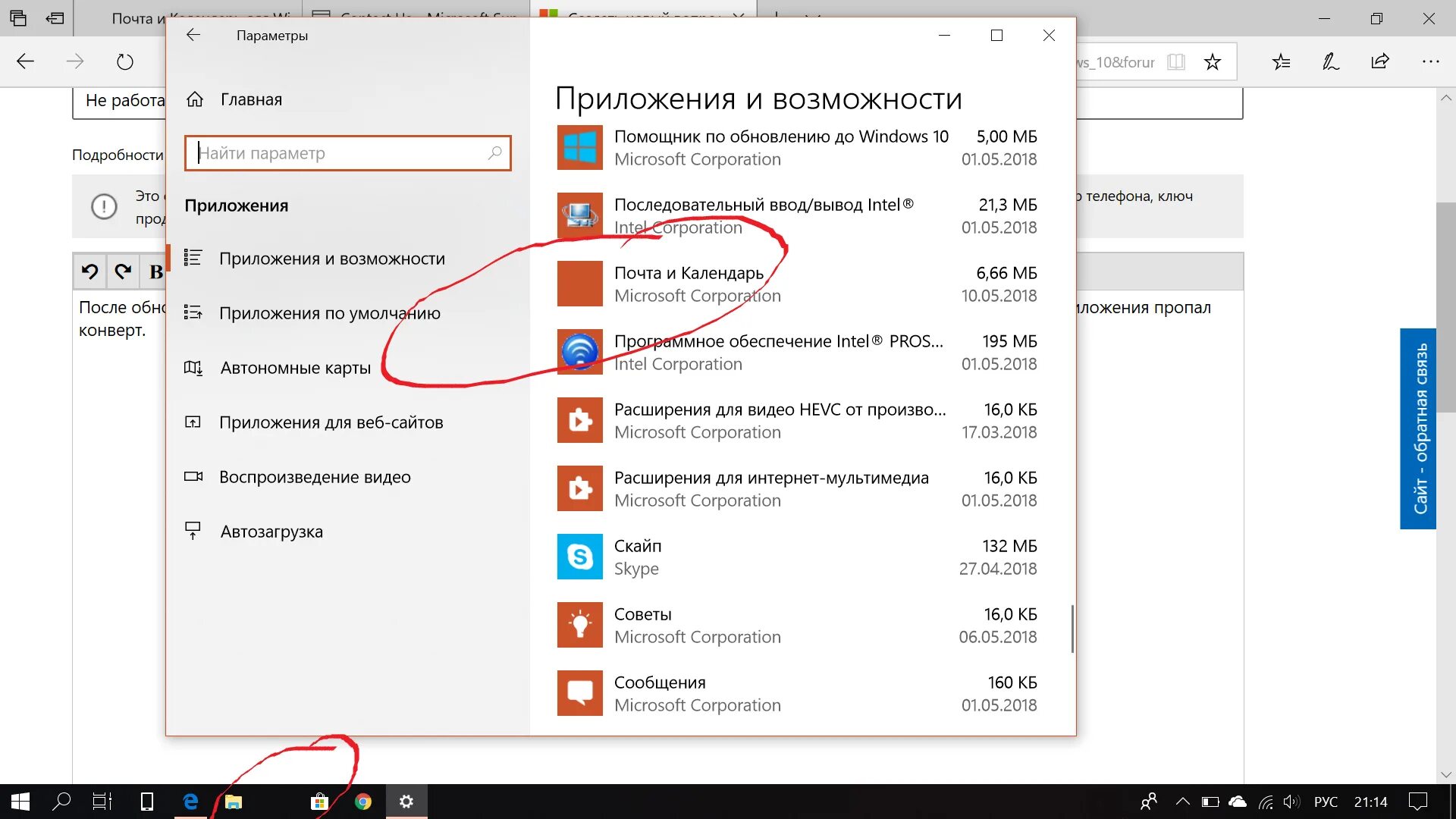Click the volume icon in tray
This screenshot has width=1456, height=819.
[x=1291, y=802]
